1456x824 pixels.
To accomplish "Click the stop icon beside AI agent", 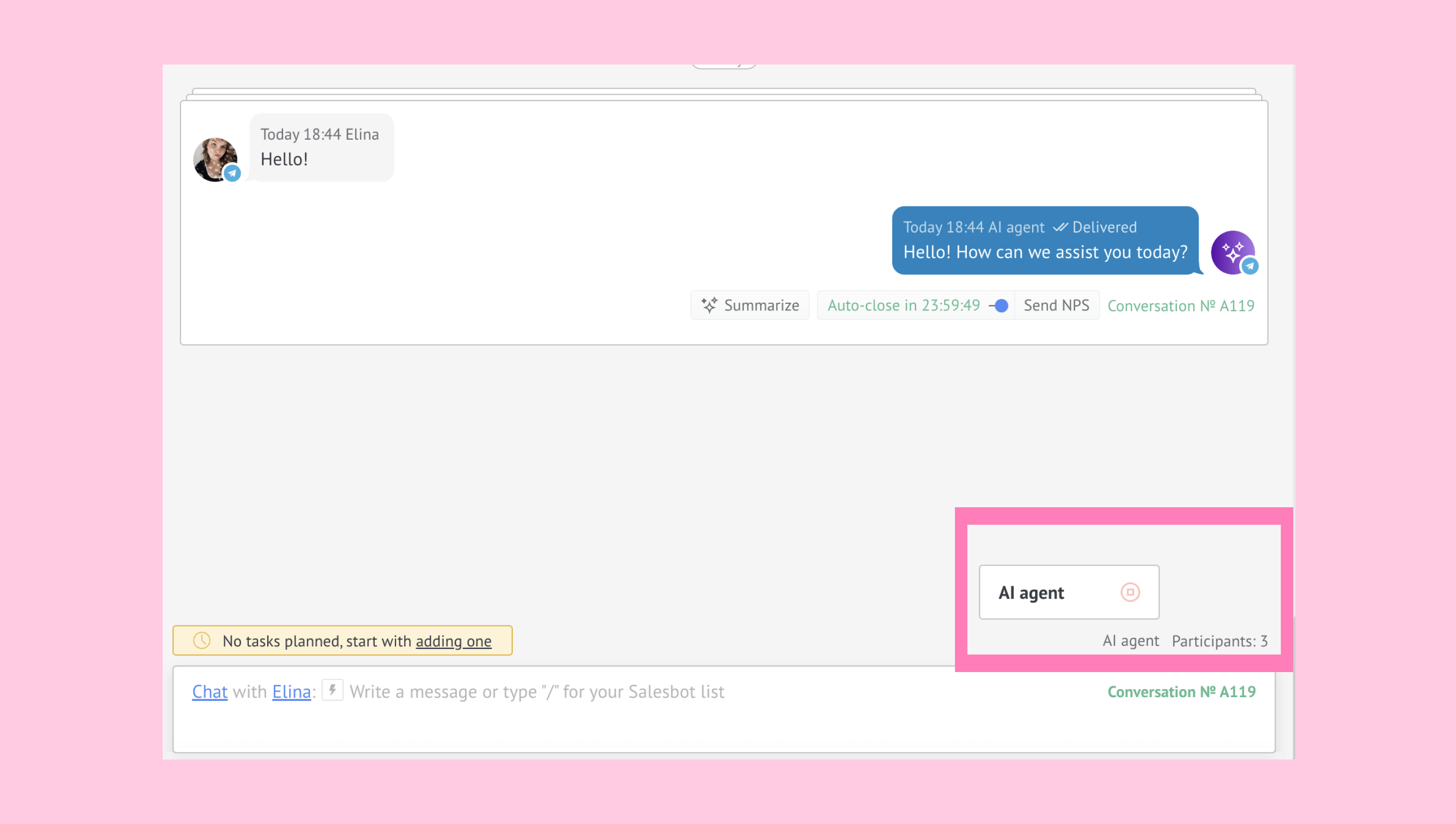I will tap(1130, 592).
